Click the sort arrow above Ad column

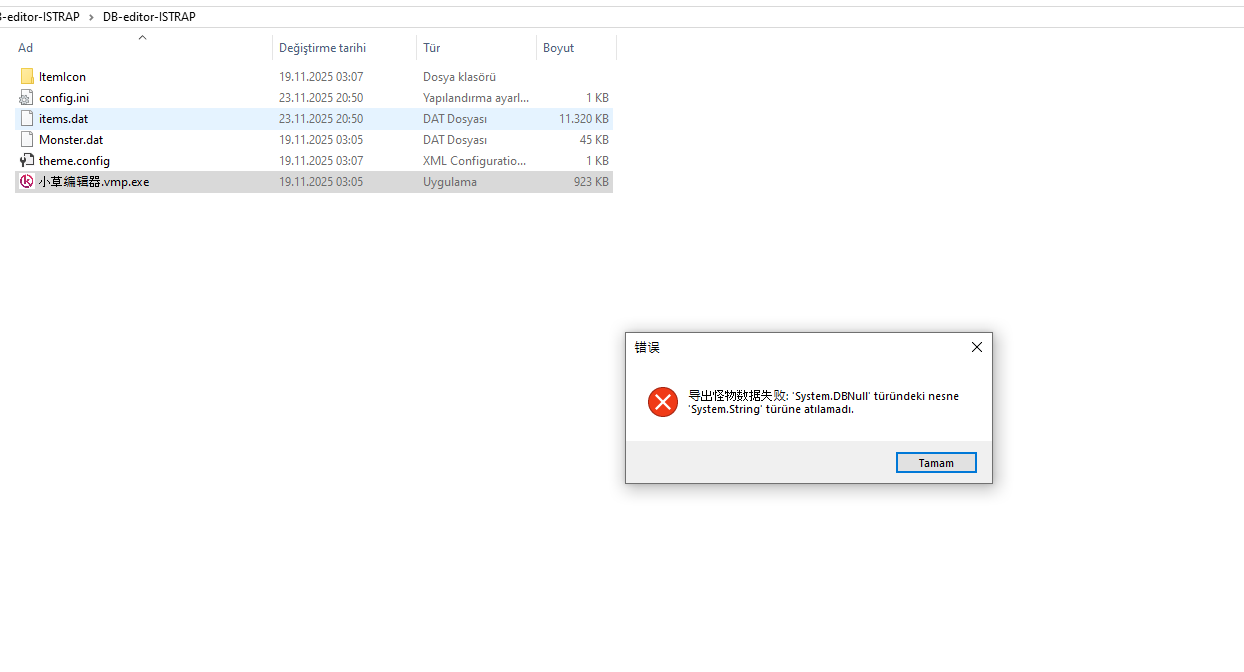tap(142, 38)
